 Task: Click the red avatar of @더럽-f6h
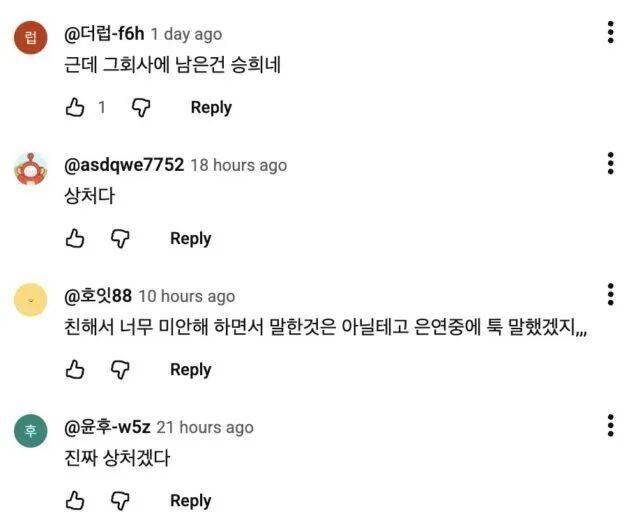[31, 38]
